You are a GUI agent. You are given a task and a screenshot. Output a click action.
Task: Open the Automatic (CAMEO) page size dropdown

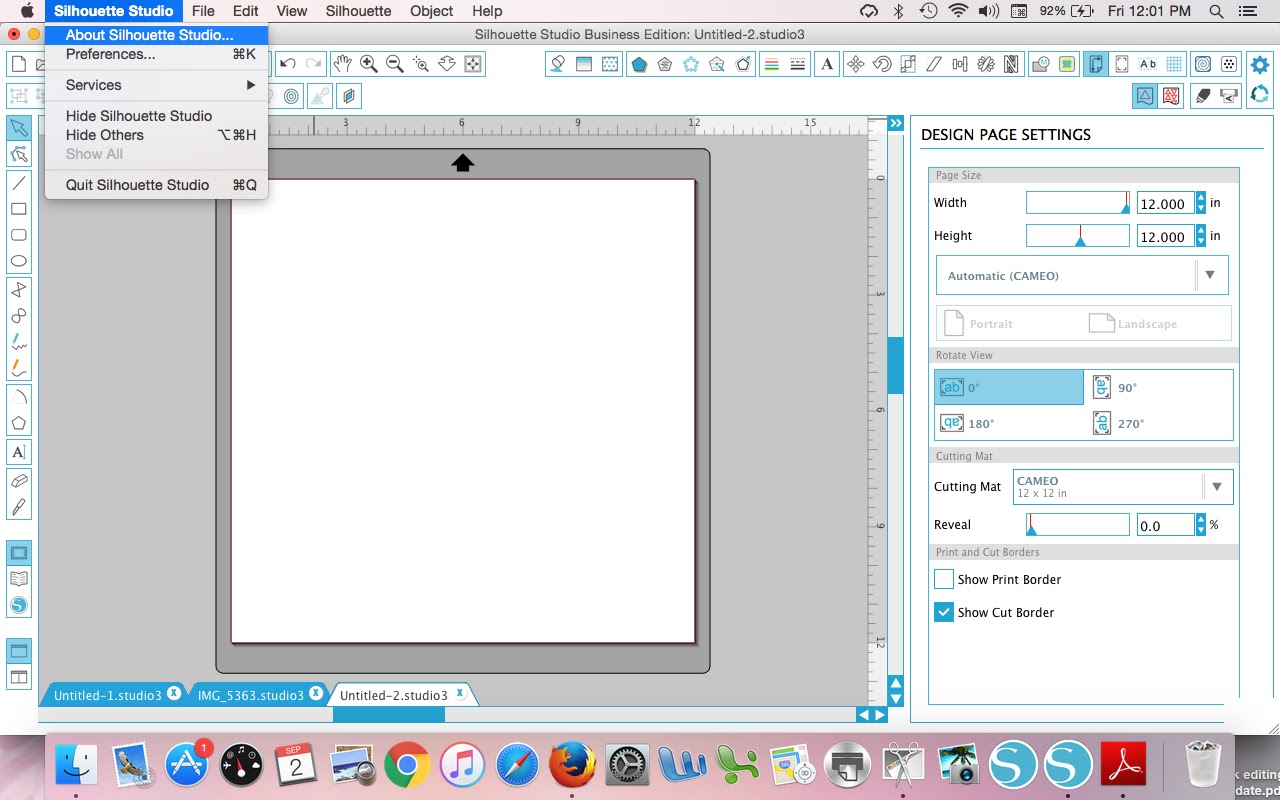point(1082,275)
